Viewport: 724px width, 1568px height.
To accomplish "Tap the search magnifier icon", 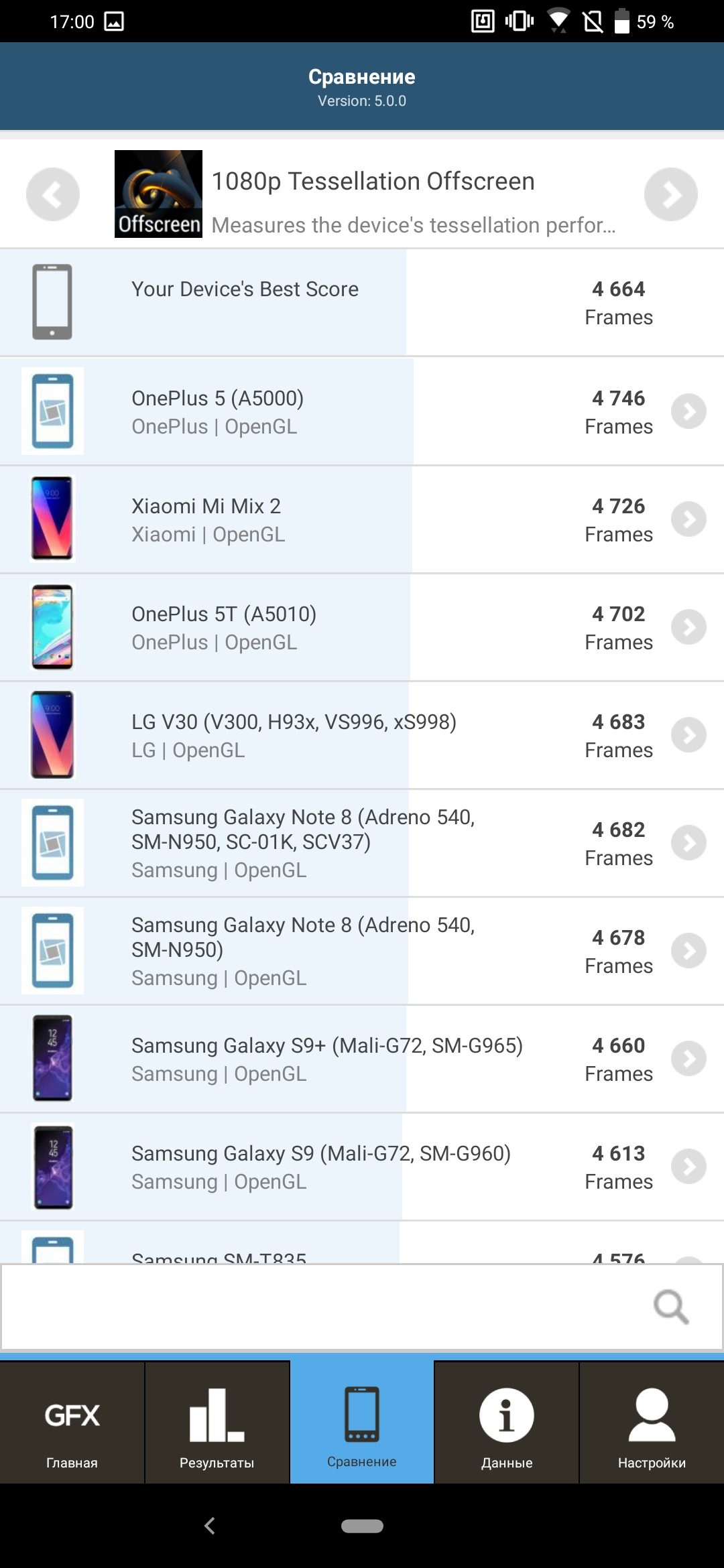I will (x=670, y=1307).
